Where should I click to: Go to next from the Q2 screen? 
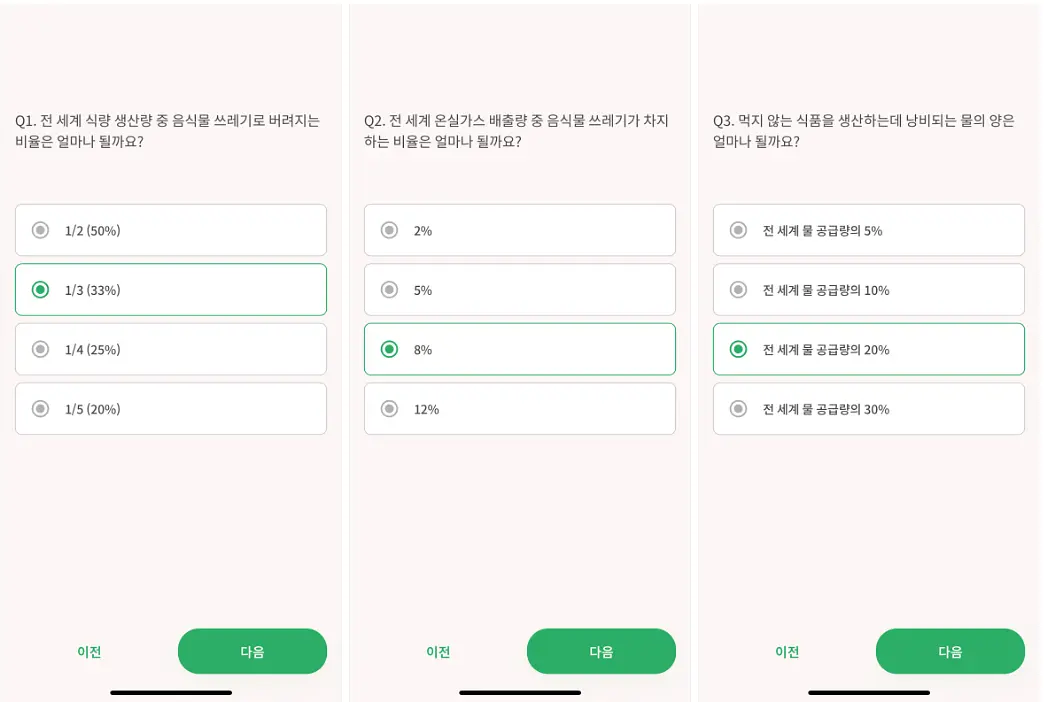(601, 651)
